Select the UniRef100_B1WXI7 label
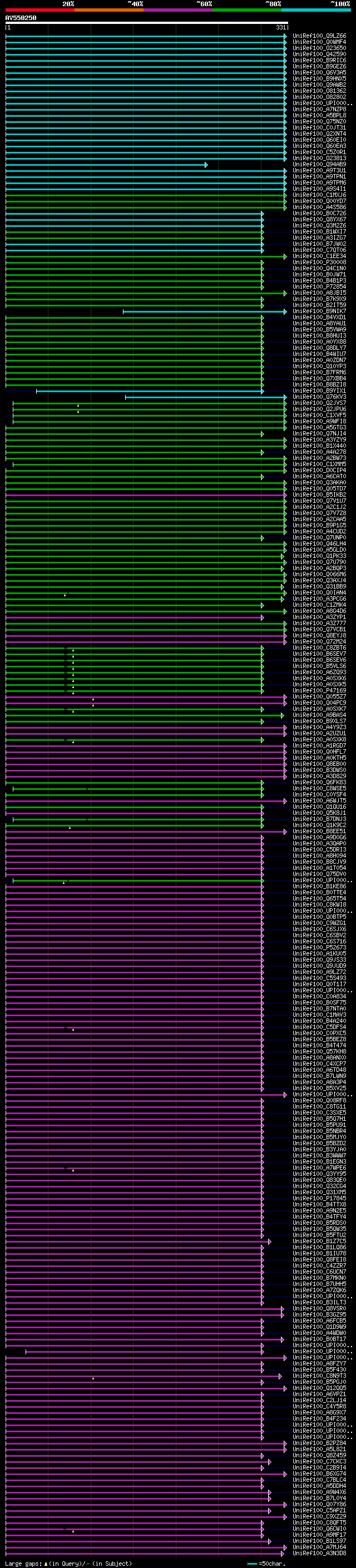Viewport: 356px width, 1568px height. [x=319, y=231]
